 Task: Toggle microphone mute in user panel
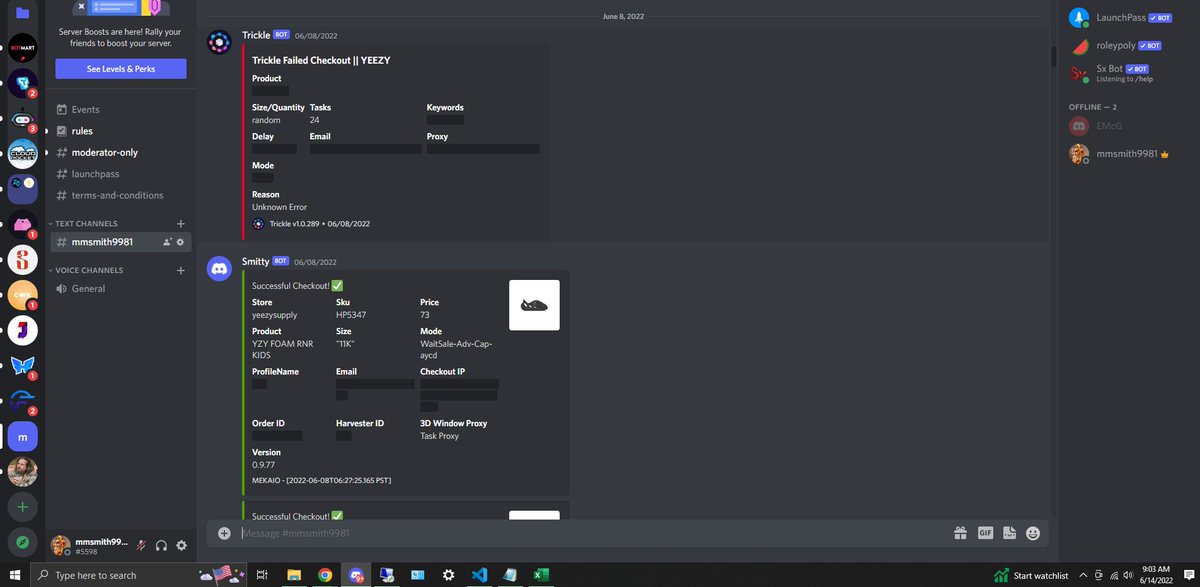[142, 545]
